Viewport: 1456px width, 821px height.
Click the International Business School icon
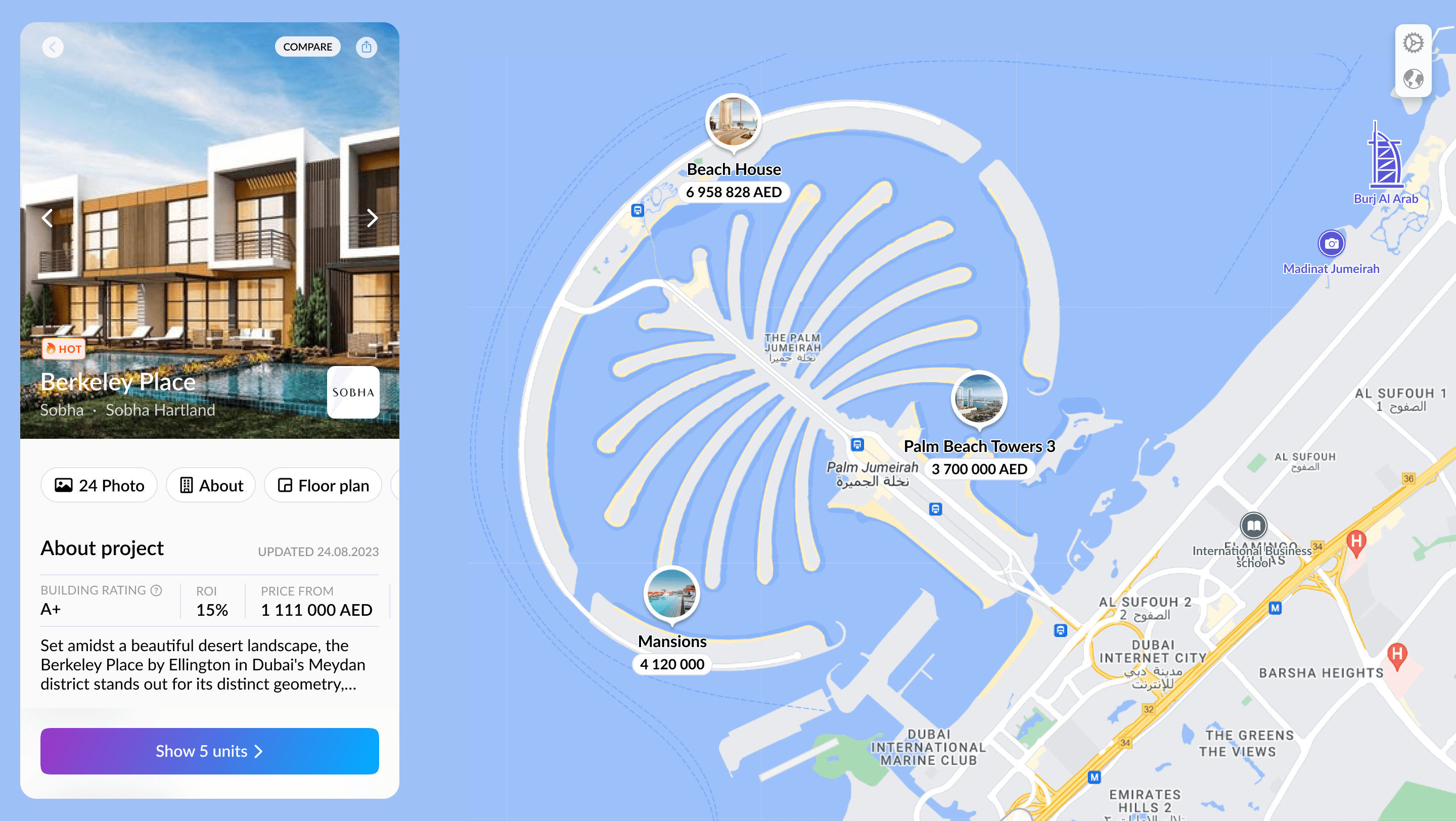tap(1254, 526)
